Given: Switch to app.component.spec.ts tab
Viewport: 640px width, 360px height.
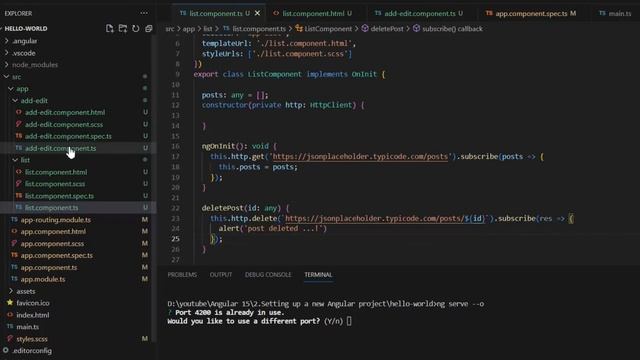Looking at the screenshot, I should click(x=531, y=13).
